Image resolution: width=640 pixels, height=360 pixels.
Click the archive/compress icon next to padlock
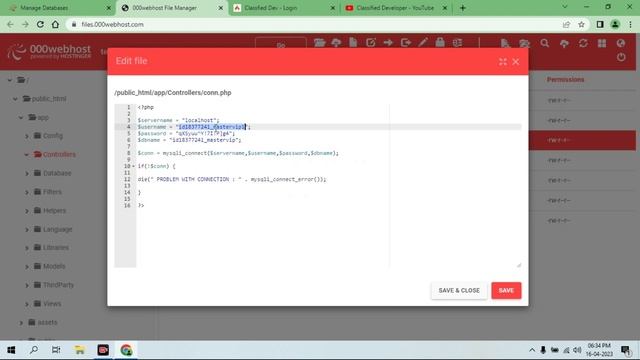click(458, 42)
